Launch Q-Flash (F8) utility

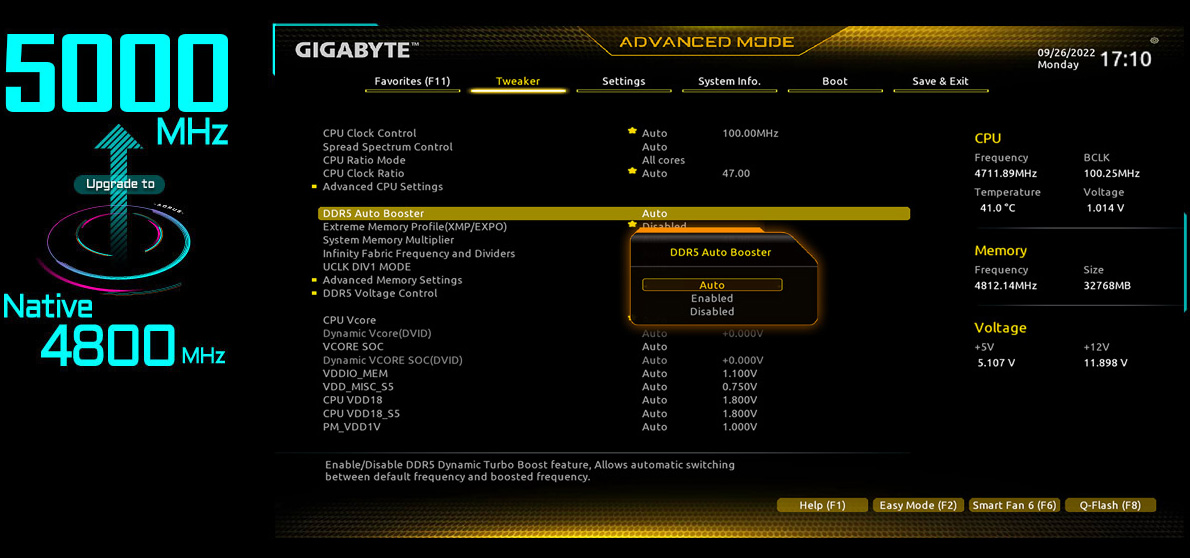click(1110, 505)
